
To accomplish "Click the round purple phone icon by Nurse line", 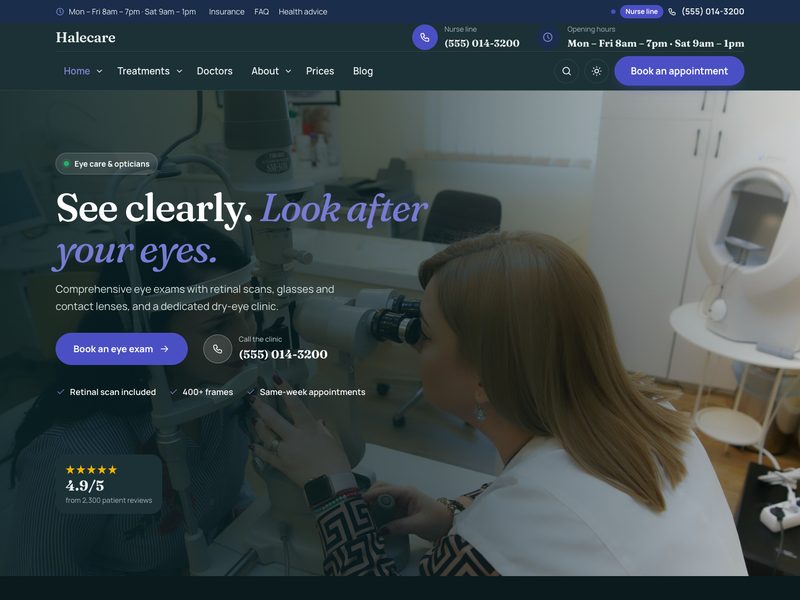I will [424, 37].
